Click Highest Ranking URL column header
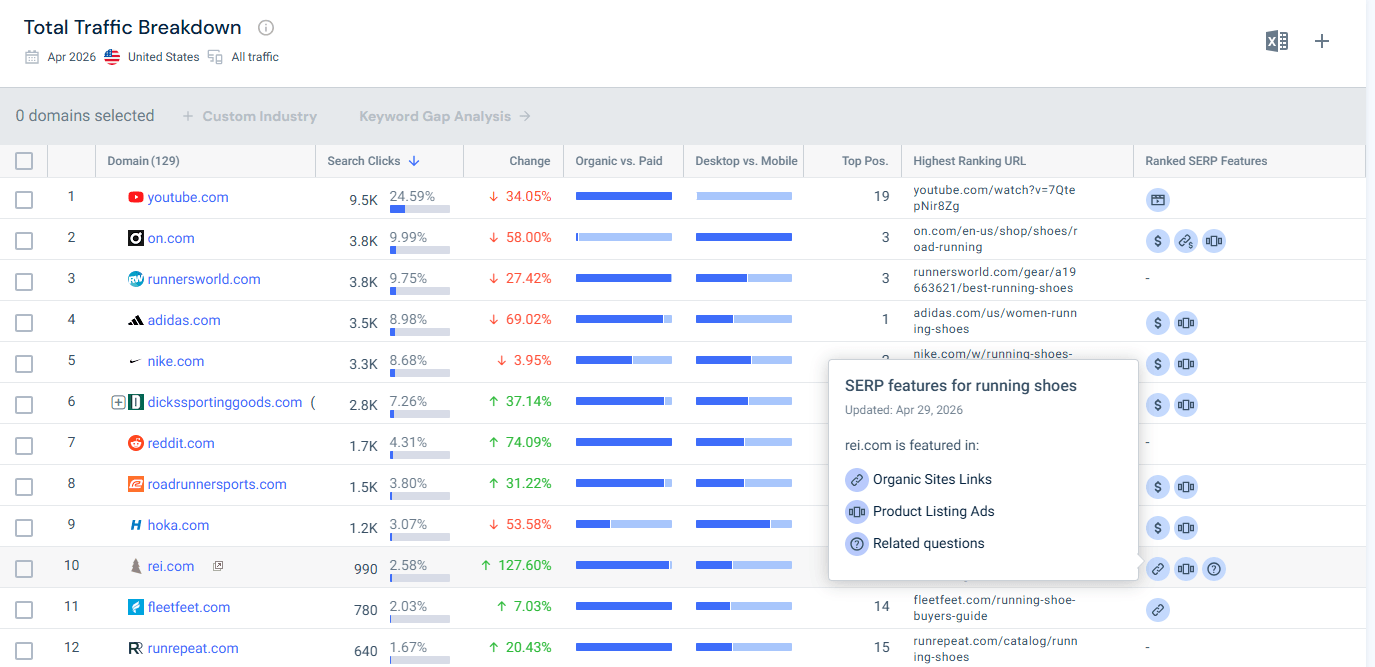Image resolution: width=1375 pixels, height=667 pixels. click(970, 161)
